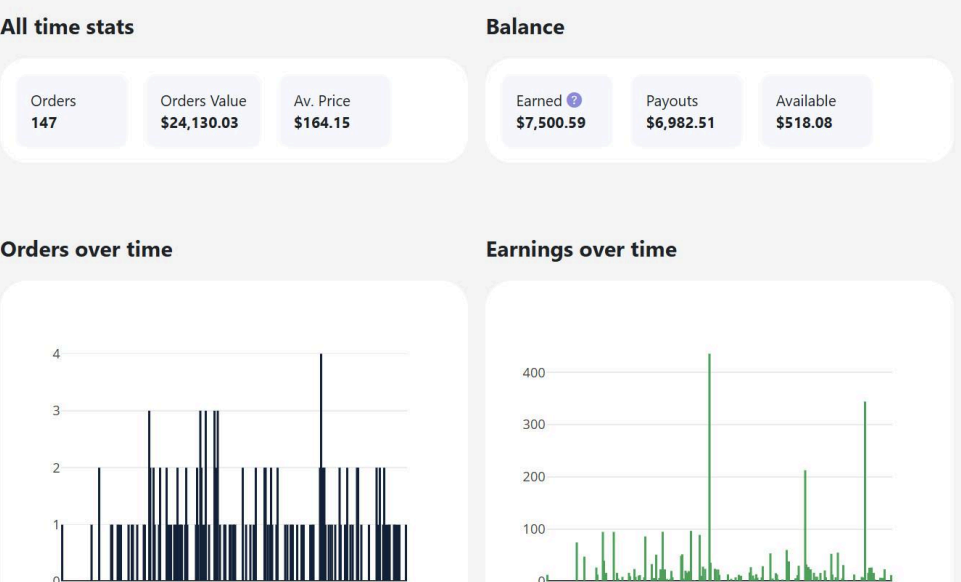Click the Available balance card

click(x=816, y=111)
